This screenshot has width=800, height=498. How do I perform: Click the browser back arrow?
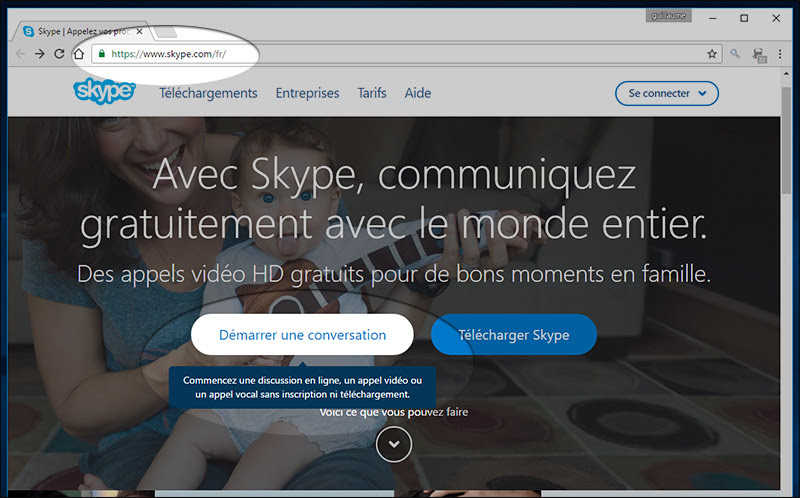pos(20,54)
